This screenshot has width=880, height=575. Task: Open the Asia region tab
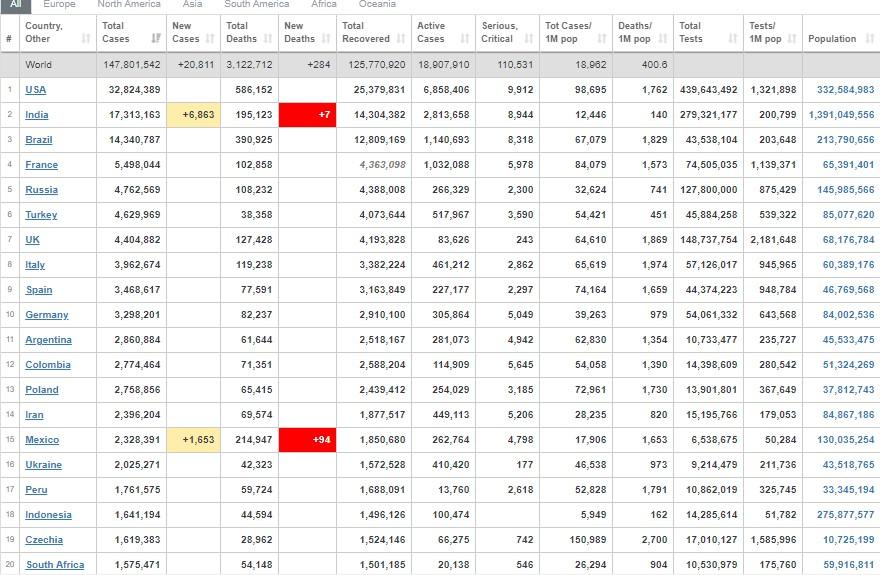192,5
